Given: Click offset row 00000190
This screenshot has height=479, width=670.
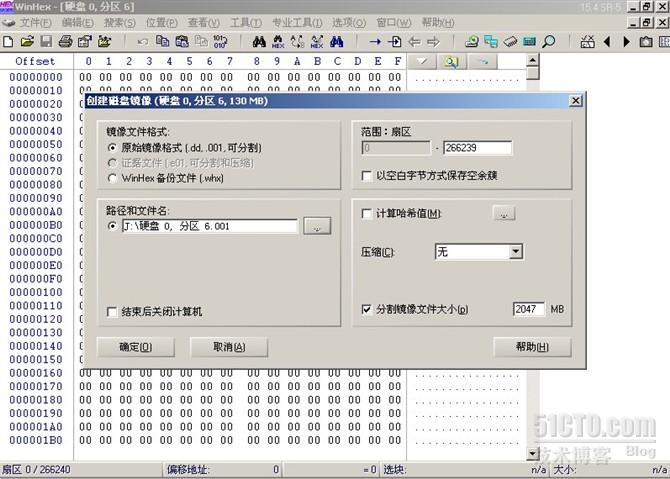Looking at the screenshot, I should click(x=36, y=414).
